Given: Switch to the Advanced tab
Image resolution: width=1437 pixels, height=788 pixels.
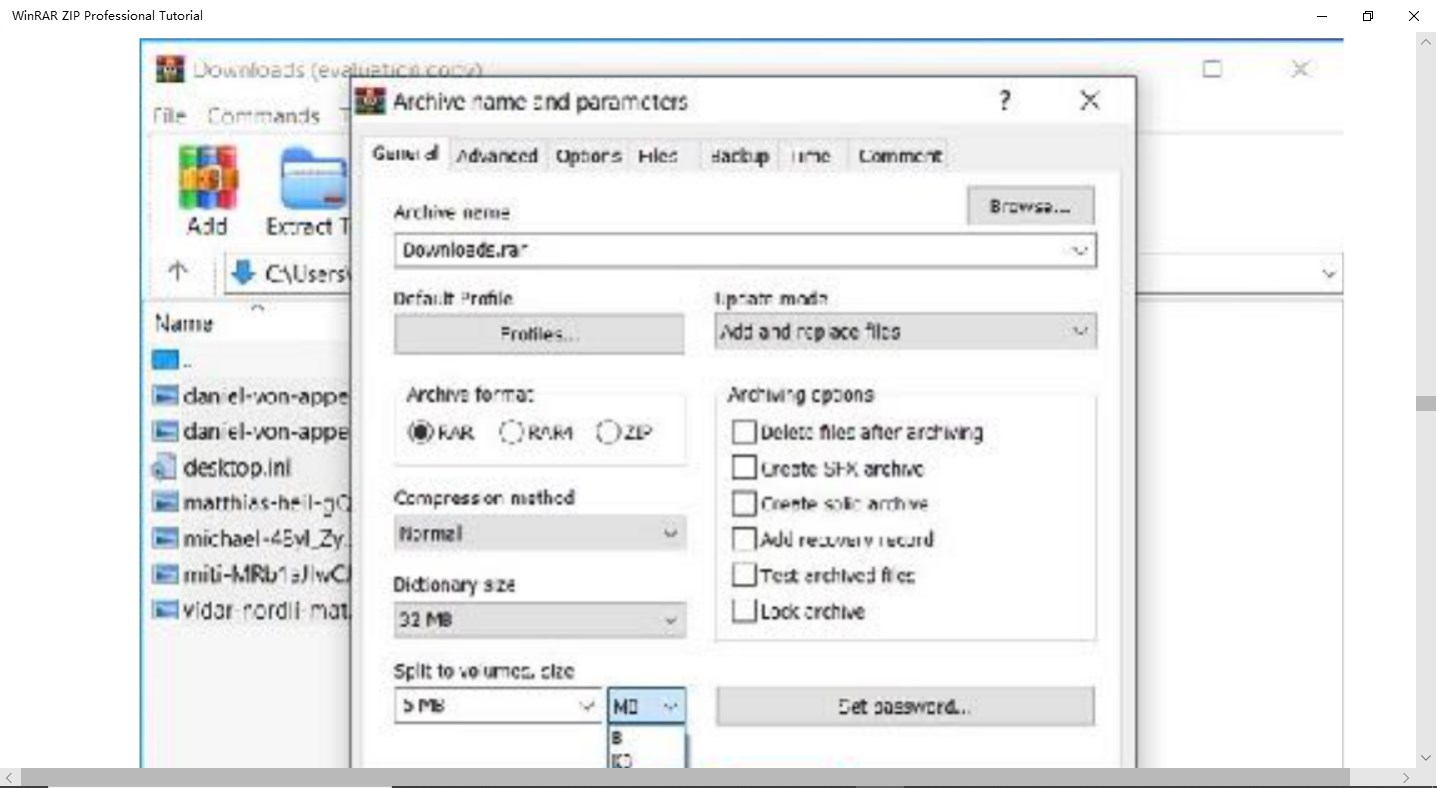Looking at the screenshot, I should [497, 156].
